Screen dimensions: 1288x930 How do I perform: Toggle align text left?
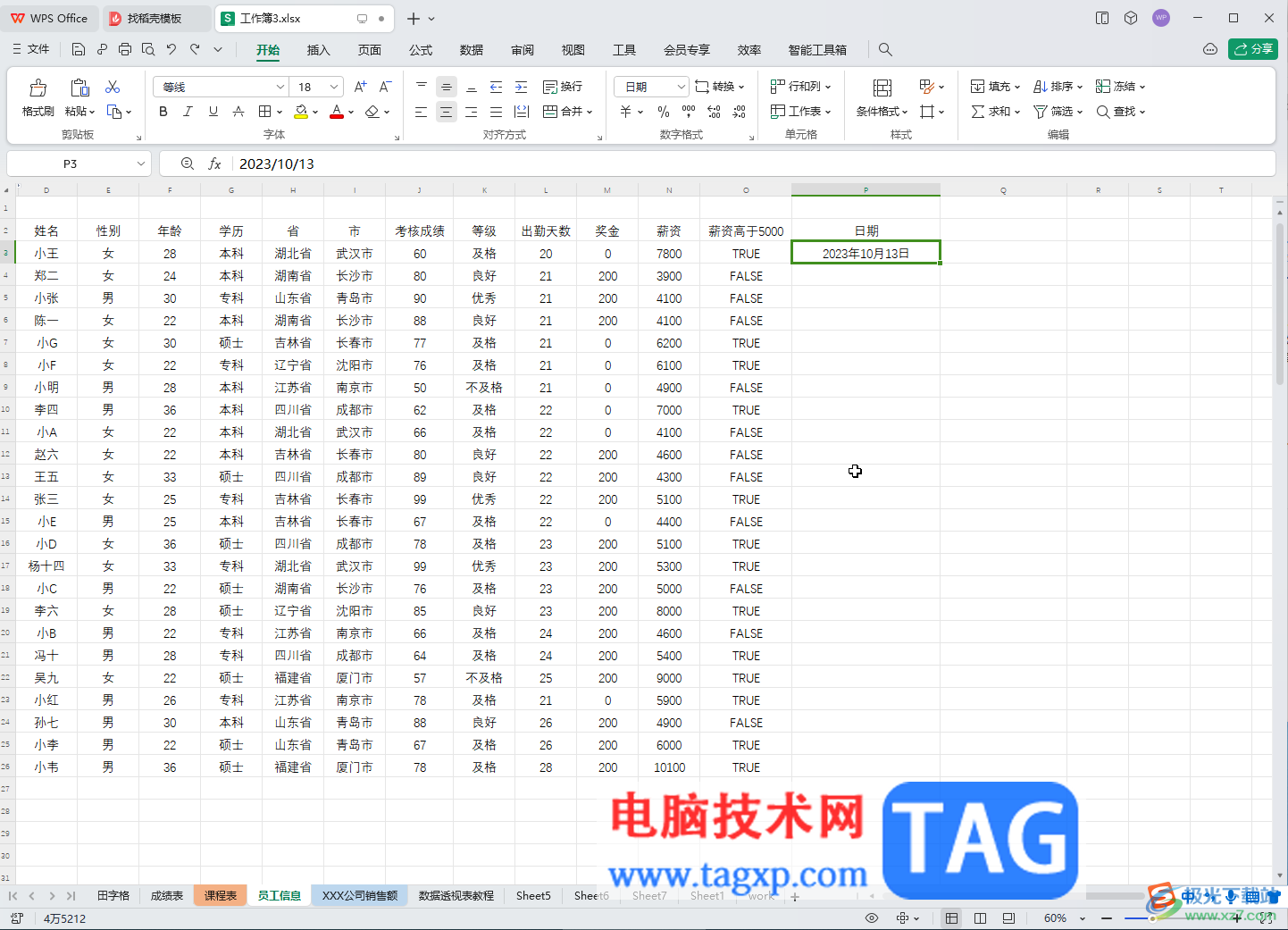point(422,112)
